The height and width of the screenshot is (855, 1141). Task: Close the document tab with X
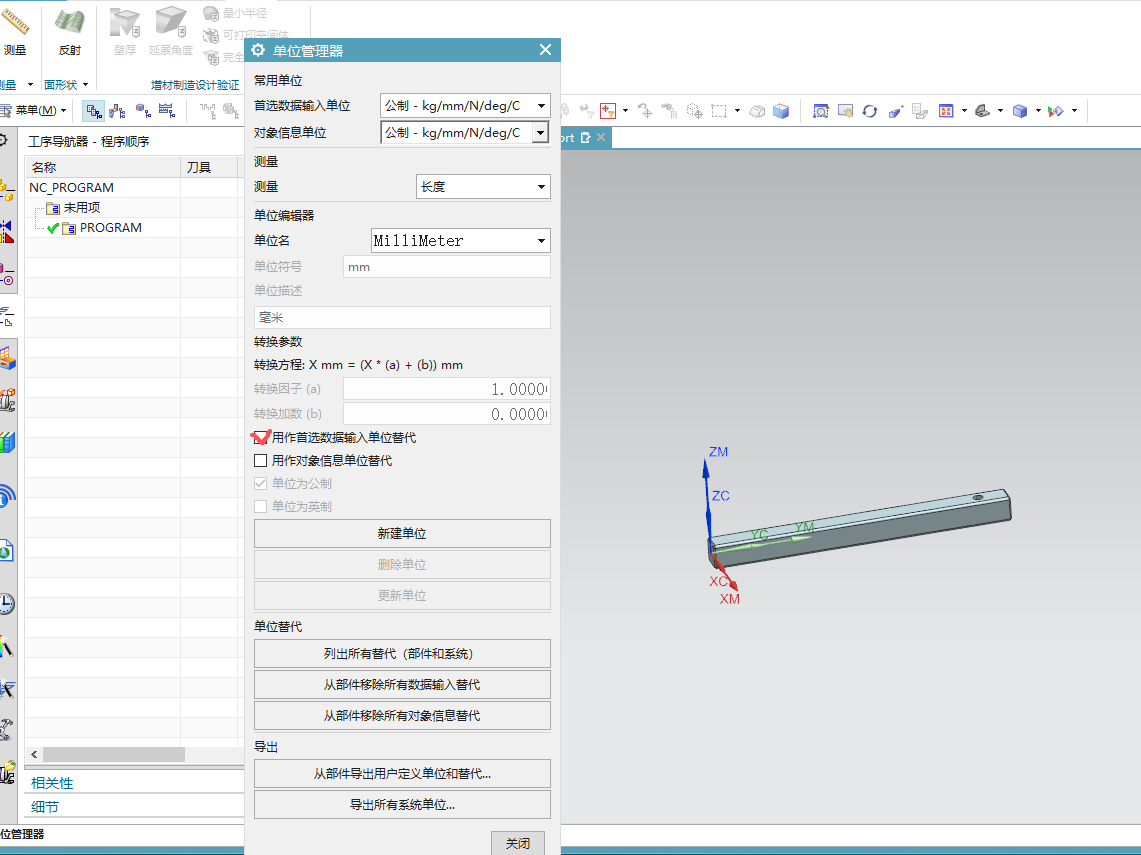[x=601, y=137]
